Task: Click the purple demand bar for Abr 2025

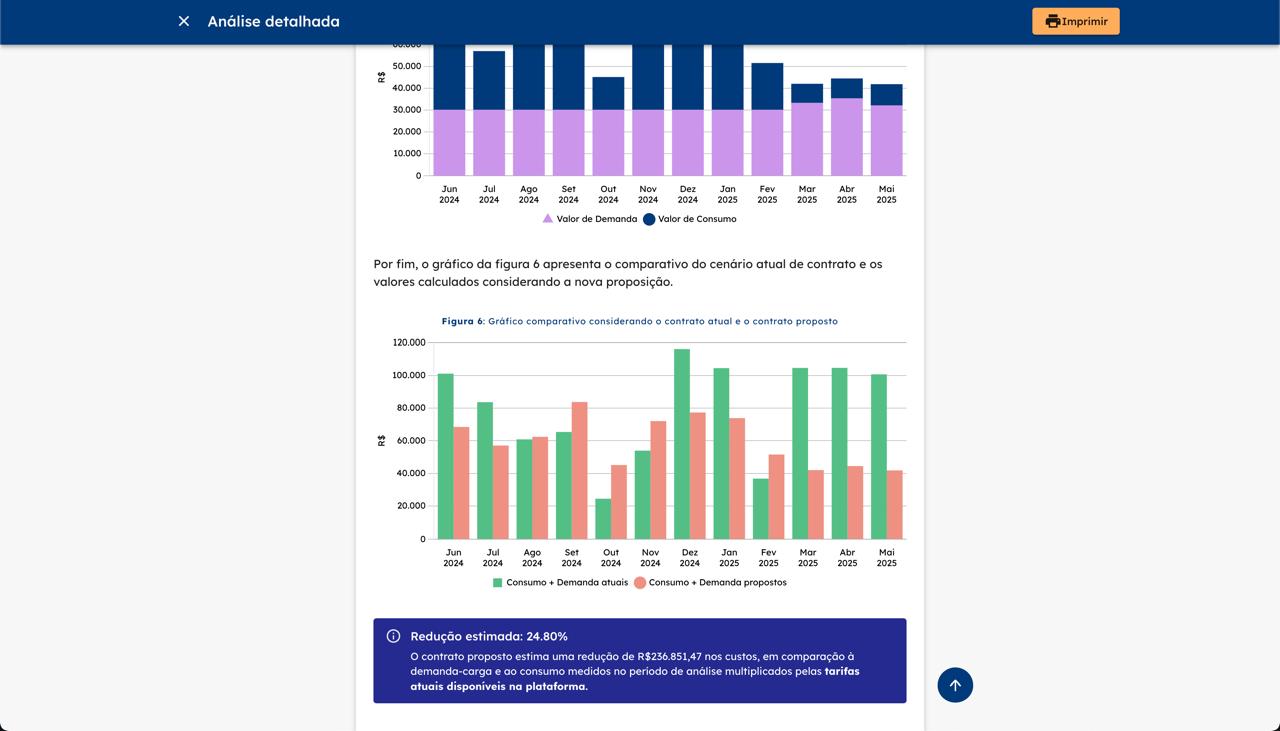Action: [847, 137]
